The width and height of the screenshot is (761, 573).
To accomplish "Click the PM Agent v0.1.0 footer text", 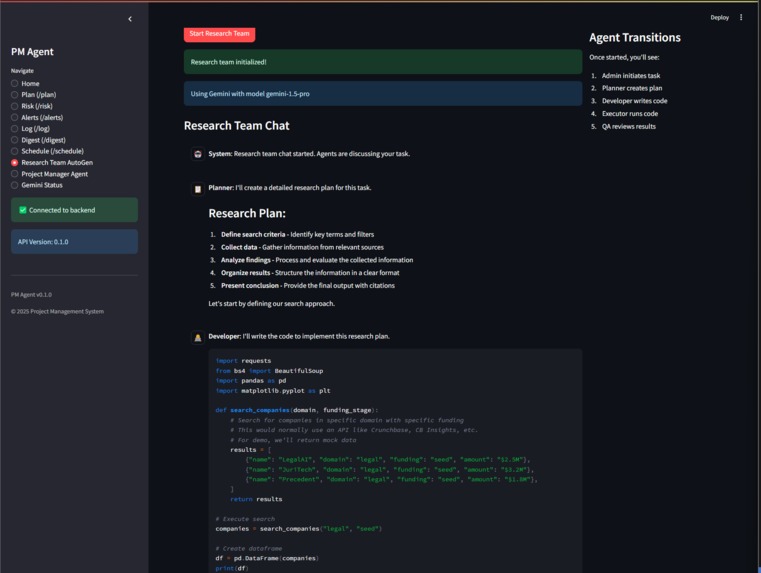I will pos(31,295).
